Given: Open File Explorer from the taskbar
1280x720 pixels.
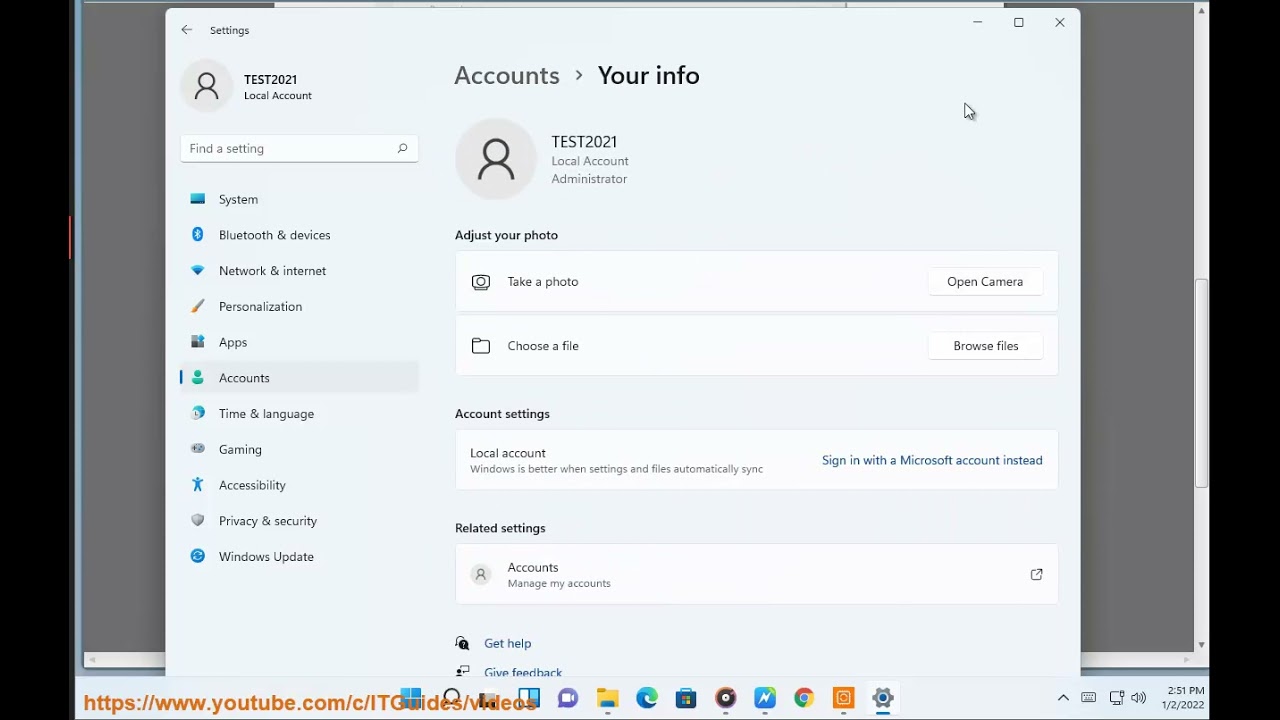Looking at the screenshot, I should point(607,698).
